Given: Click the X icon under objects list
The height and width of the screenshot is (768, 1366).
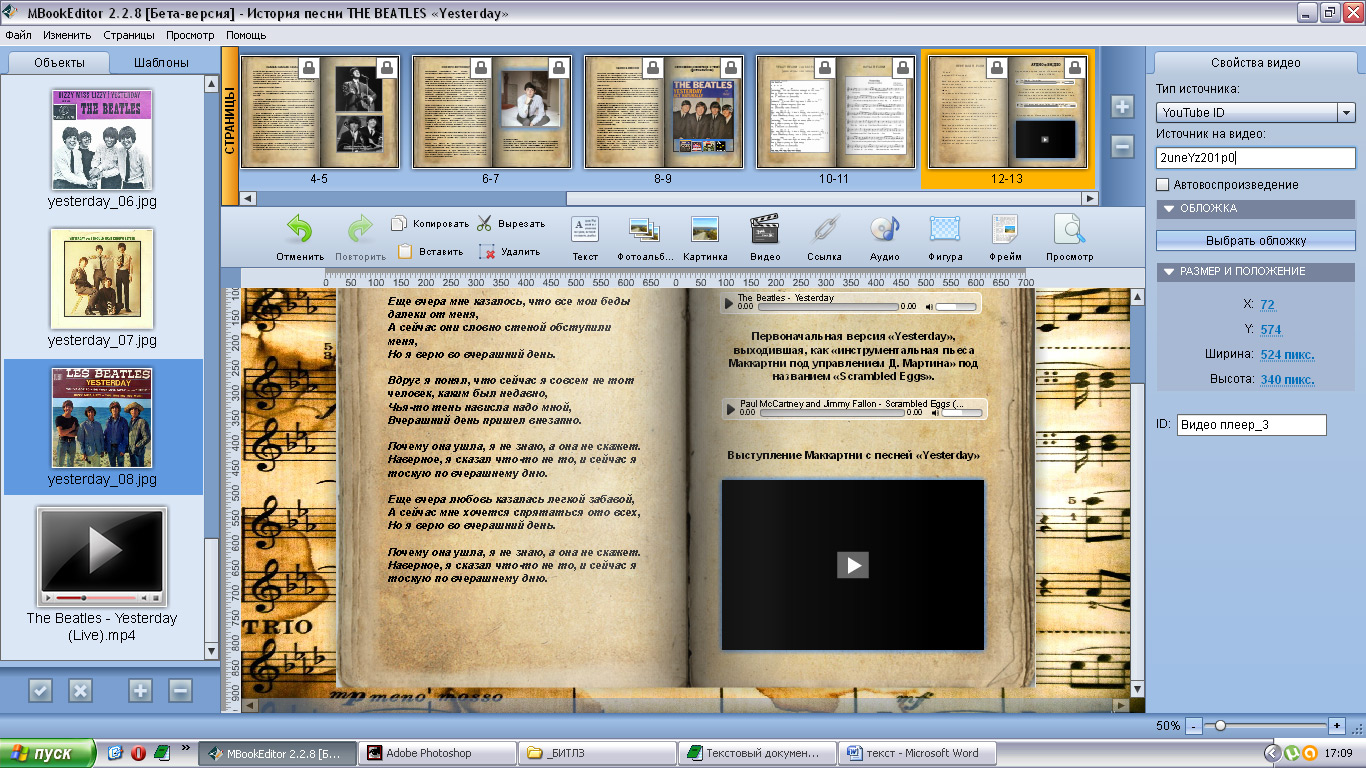Looking at the screenshot, I should pos(80,690).
